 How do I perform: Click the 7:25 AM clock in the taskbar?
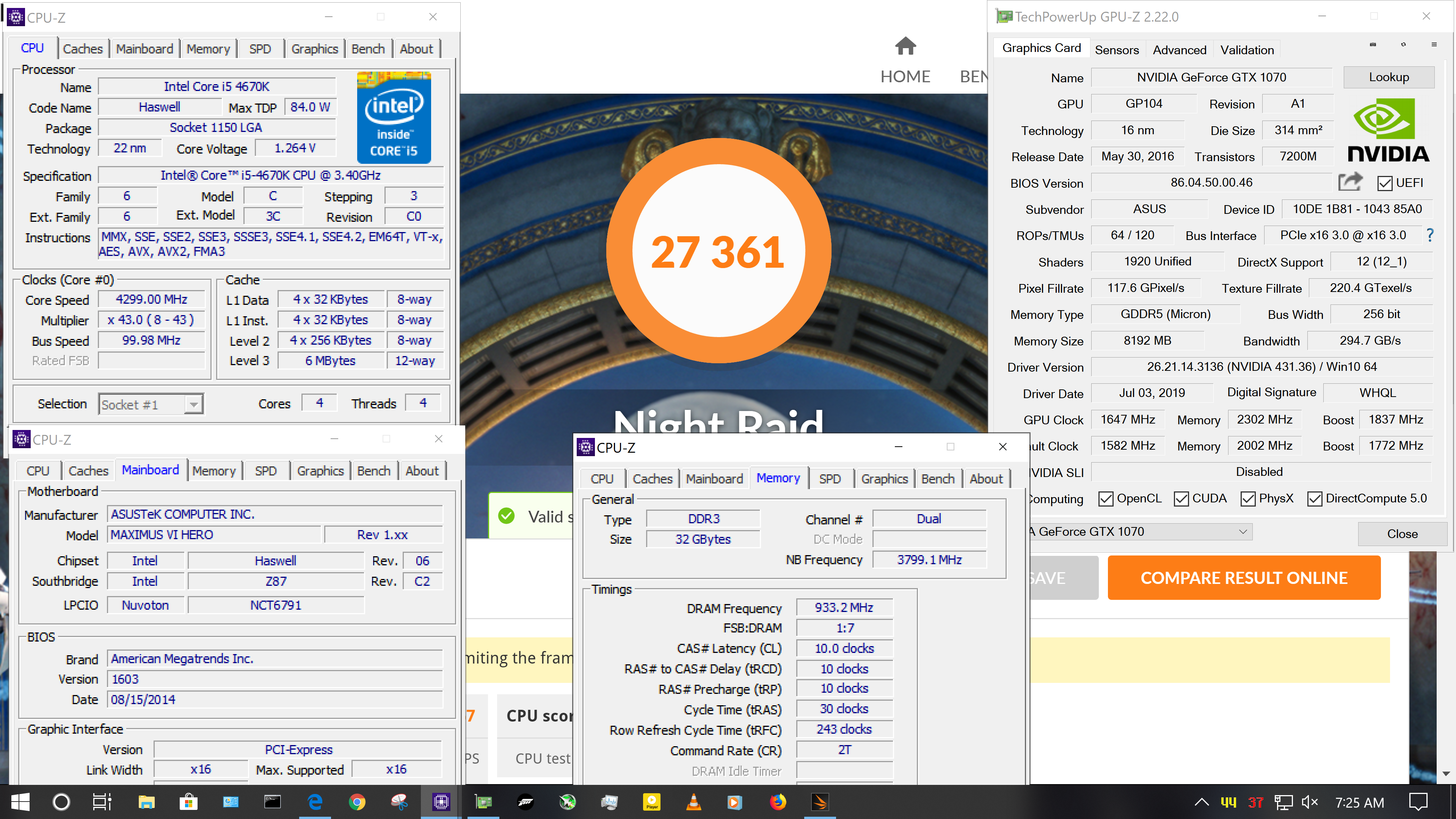(1359, 802)
